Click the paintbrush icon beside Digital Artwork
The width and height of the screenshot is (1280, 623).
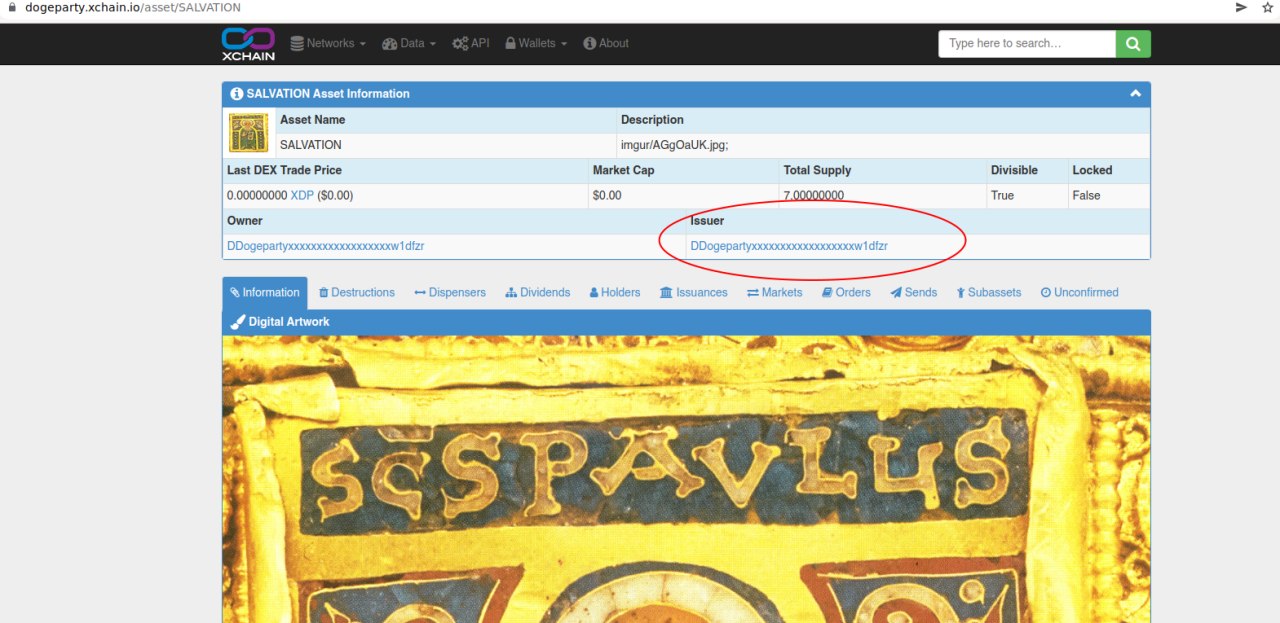238,322
